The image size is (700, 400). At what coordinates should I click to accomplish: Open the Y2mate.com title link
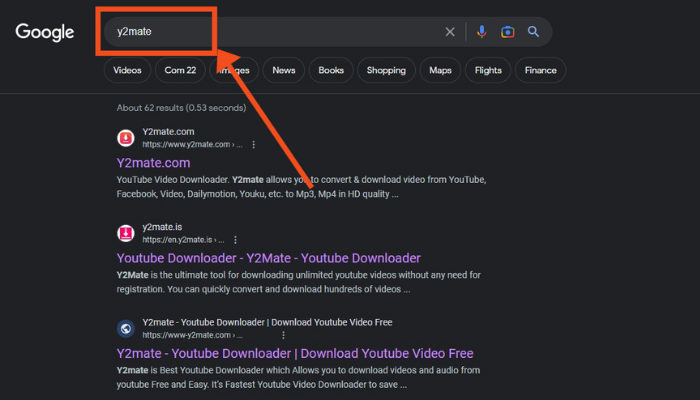154,163
